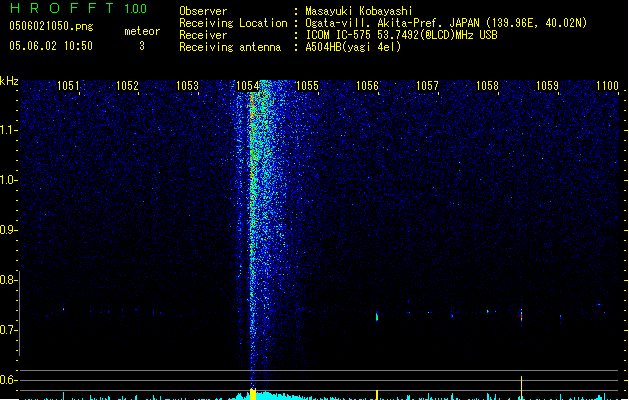
Task: Click the 1059 time axis label
Action: (x=547, y=85)
